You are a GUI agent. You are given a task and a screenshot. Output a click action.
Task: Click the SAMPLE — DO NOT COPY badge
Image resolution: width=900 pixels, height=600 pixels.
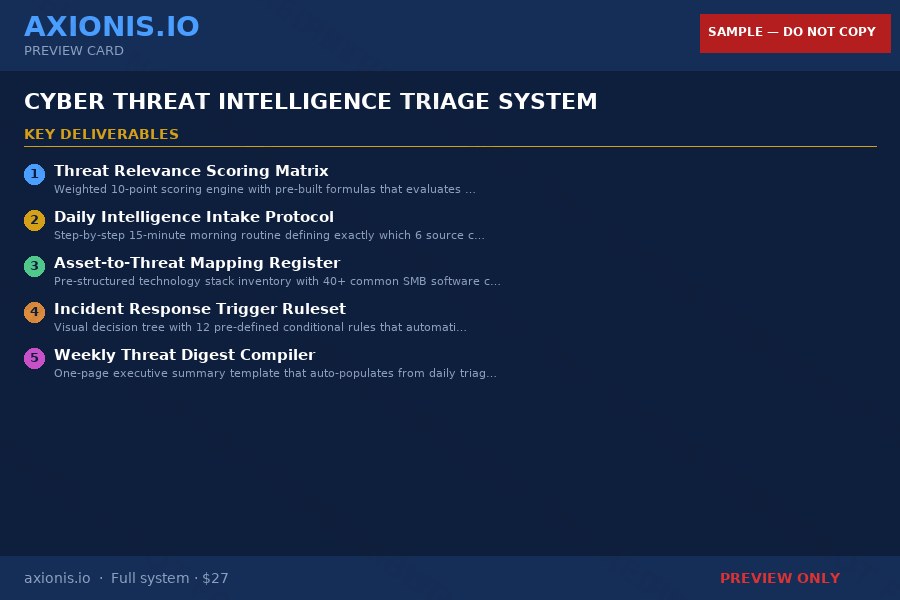tap(795, 33)
